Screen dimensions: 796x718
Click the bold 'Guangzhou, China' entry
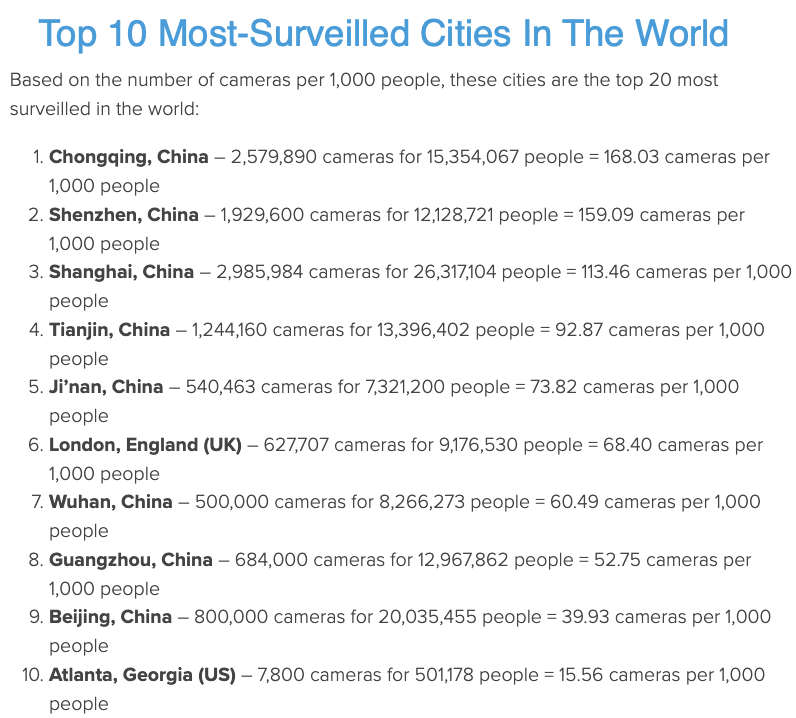point(130,560)
